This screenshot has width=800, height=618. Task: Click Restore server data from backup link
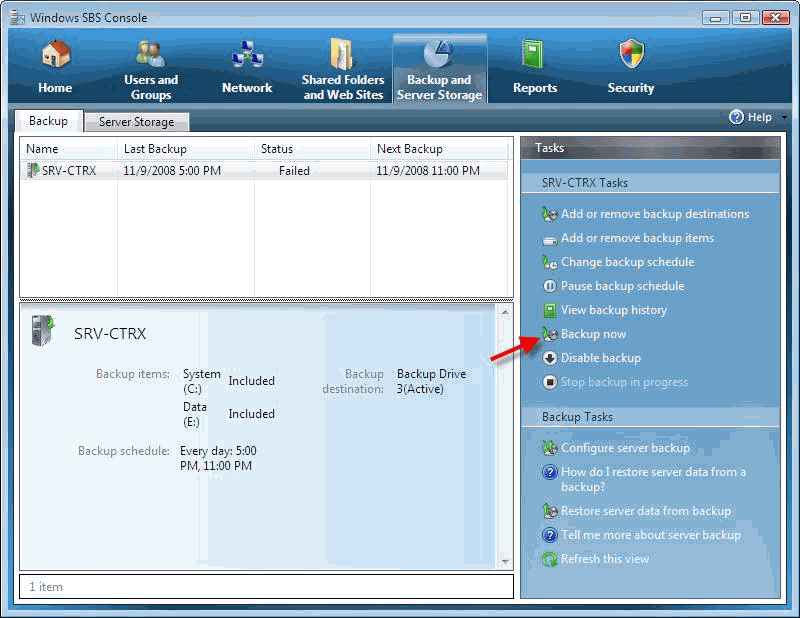point(646,511)
